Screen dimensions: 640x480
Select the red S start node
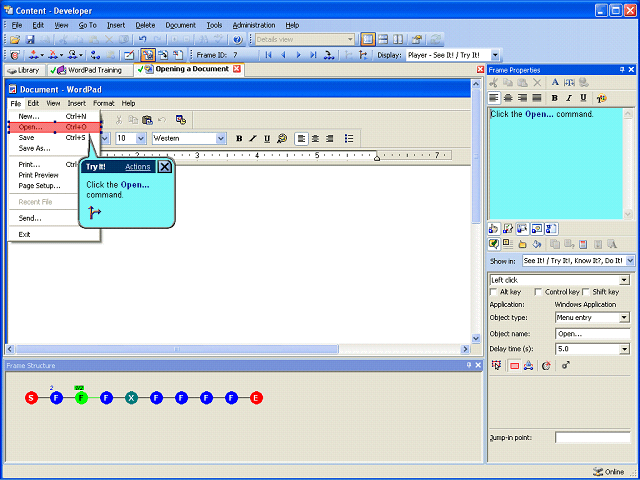(x=31, y=398)
